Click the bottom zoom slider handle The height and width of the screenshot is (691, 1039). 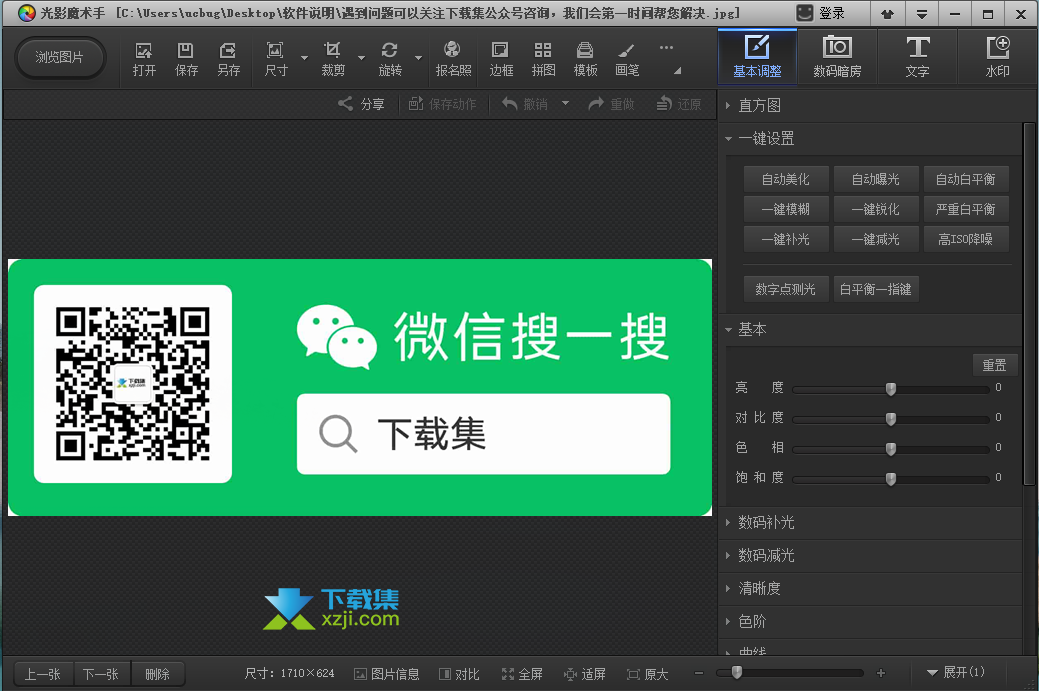pyautogui.click(x=737, y=672)
